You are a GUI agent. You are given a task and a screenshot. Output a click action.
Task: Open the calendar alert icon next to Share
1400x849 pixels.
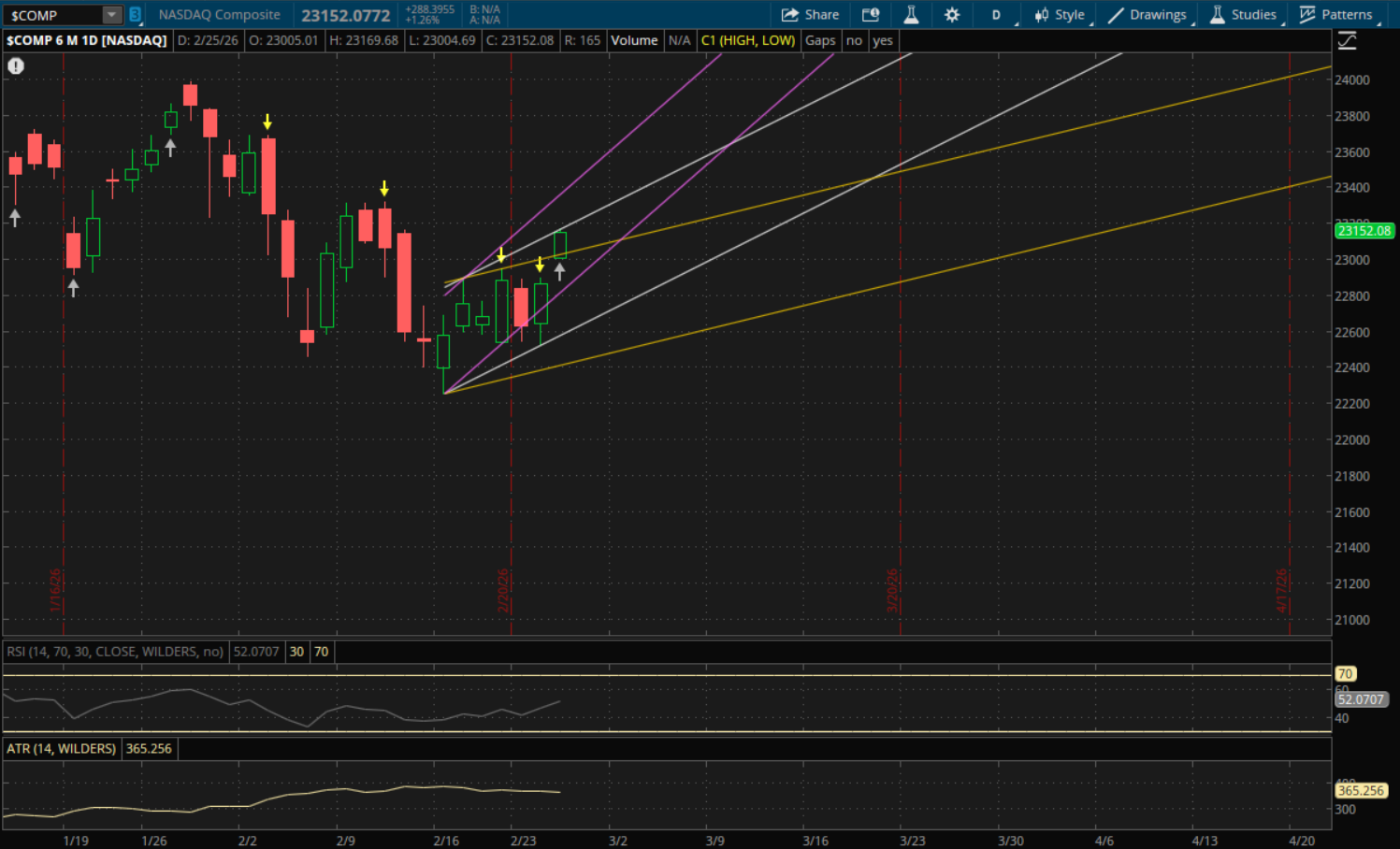point(870,14)
